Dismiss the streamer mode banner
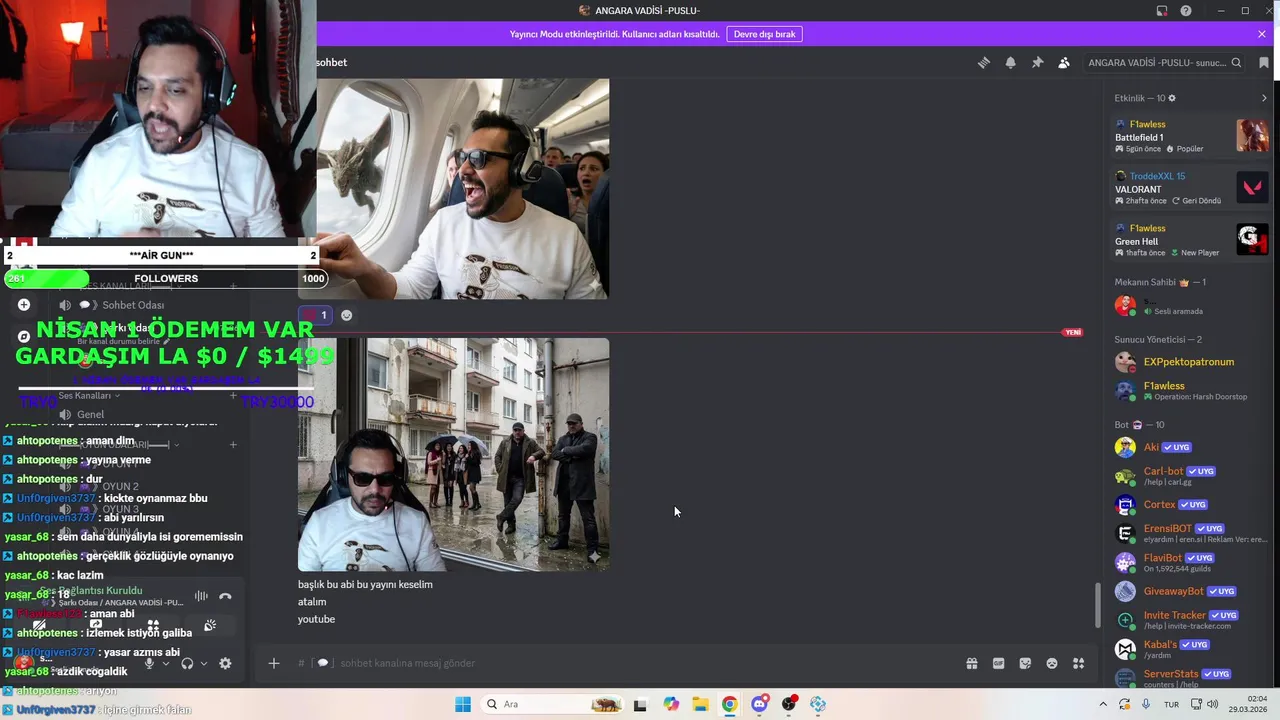Image resolution: width=1280 pixels, height=720 pixels. 1262,34
